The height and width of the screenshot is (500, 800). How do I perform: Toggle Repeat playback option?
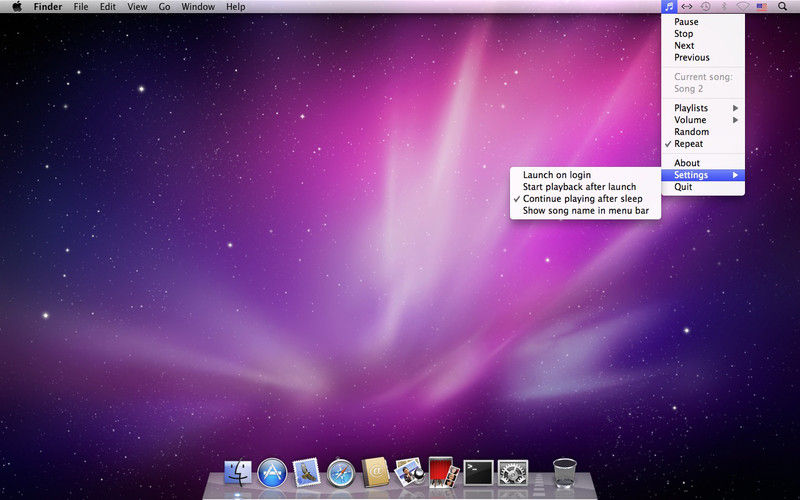[703, 144]
